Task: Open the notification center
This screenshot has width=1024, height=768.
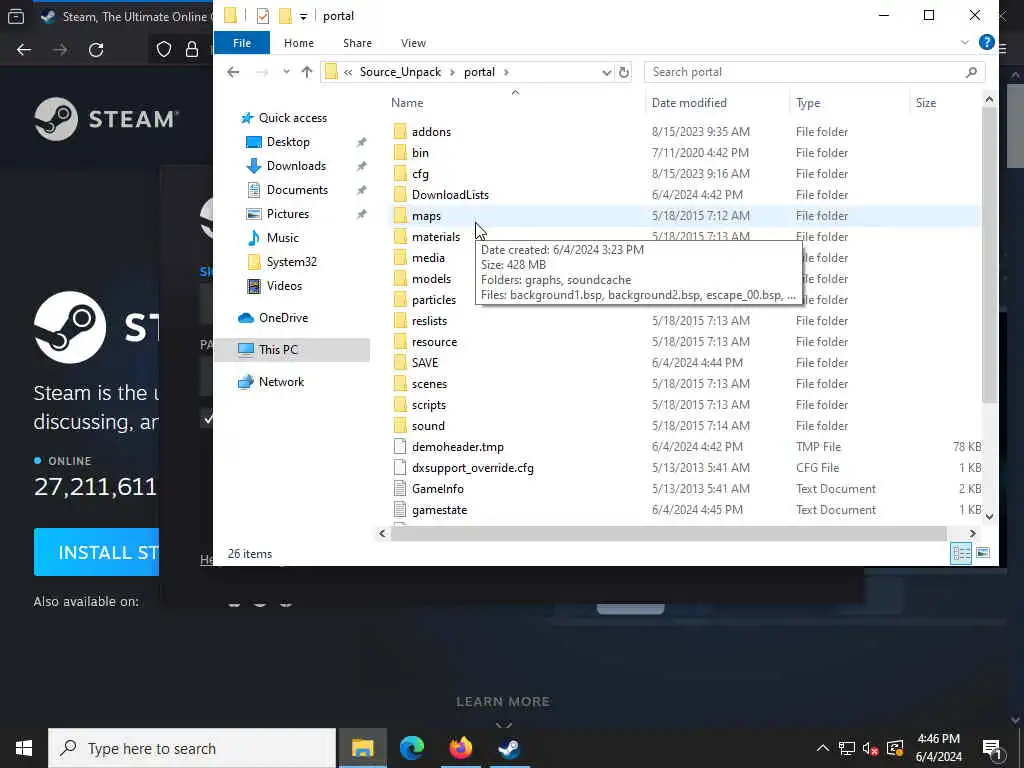Action: tap(992, 748)
